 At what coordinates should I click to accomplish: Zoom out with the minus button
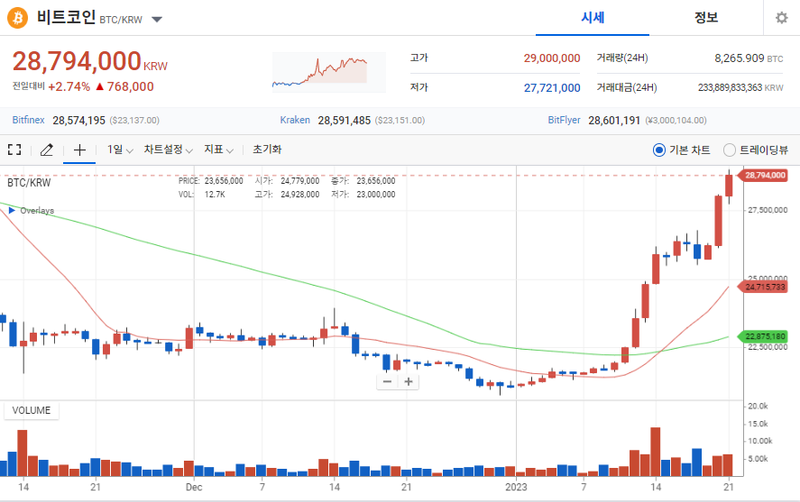[388, 382]
